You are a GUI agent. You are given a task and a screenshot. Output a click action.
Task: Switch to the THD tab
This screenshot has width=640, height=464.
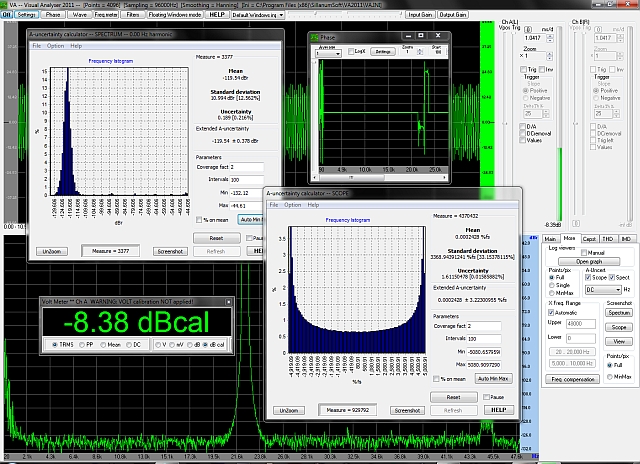[x=610, y=239]
